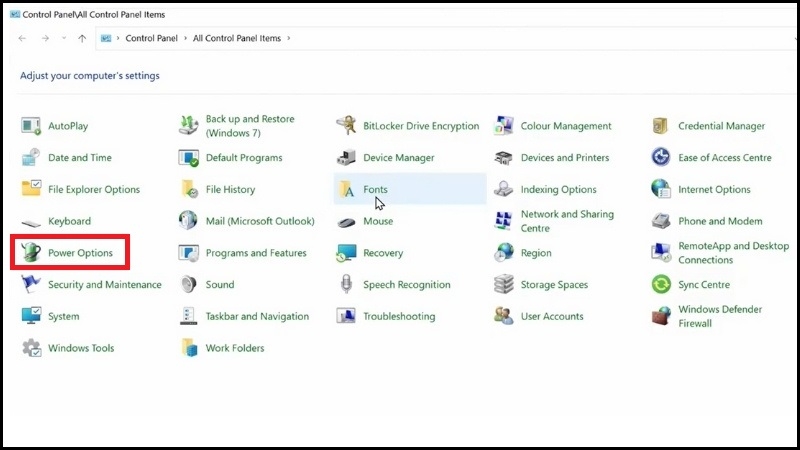Click the Sound speaker icon
This screenshot has height=450, width=800.
click(x=188, y=285)
